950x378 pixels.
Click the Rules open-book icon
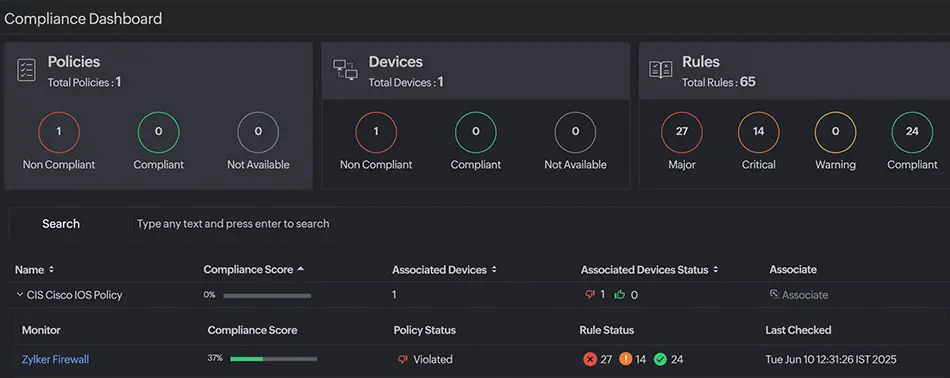point(660,70)
